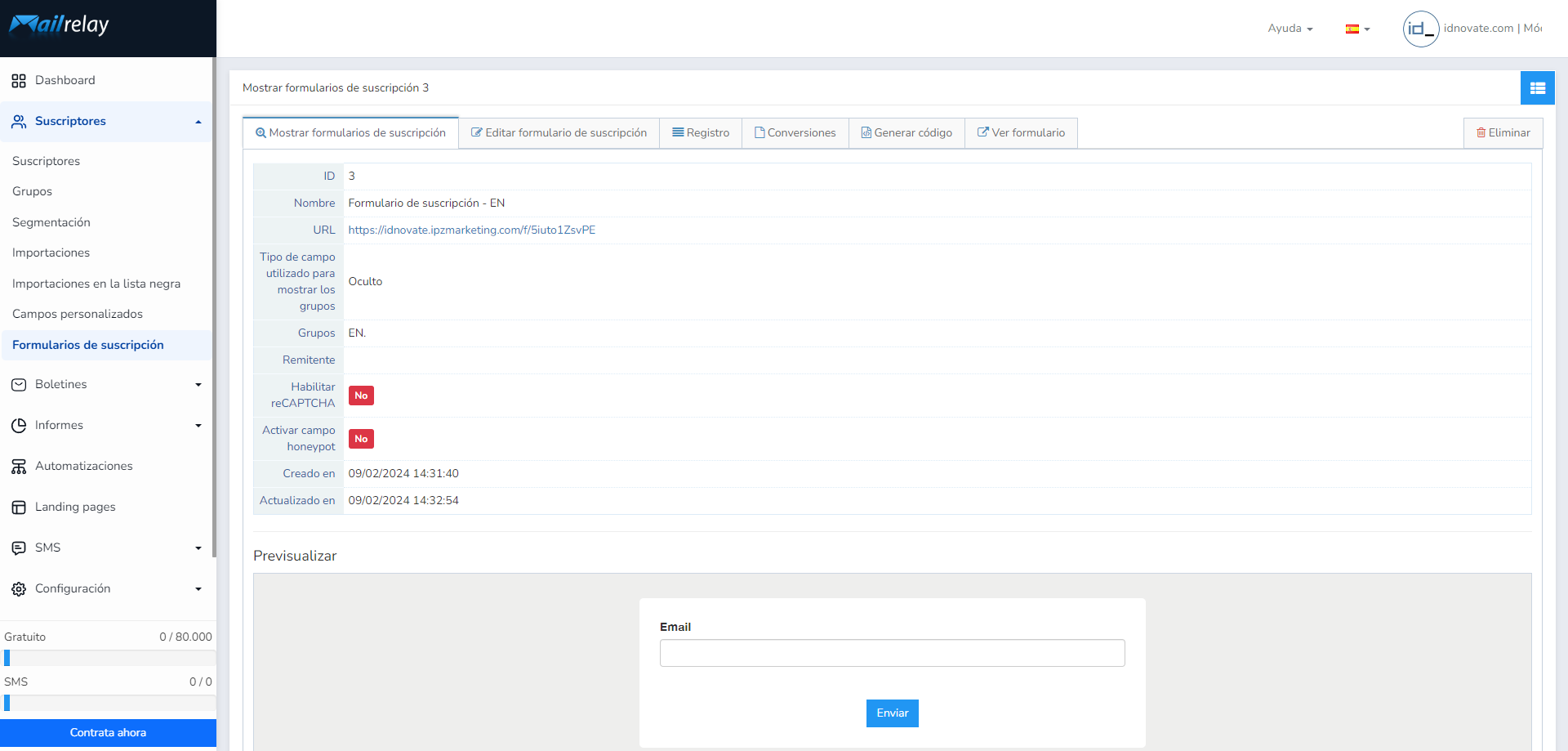Open Importaciones in sidebar
The width and height of the screenshot is (1568, 751).
[51, 253]
